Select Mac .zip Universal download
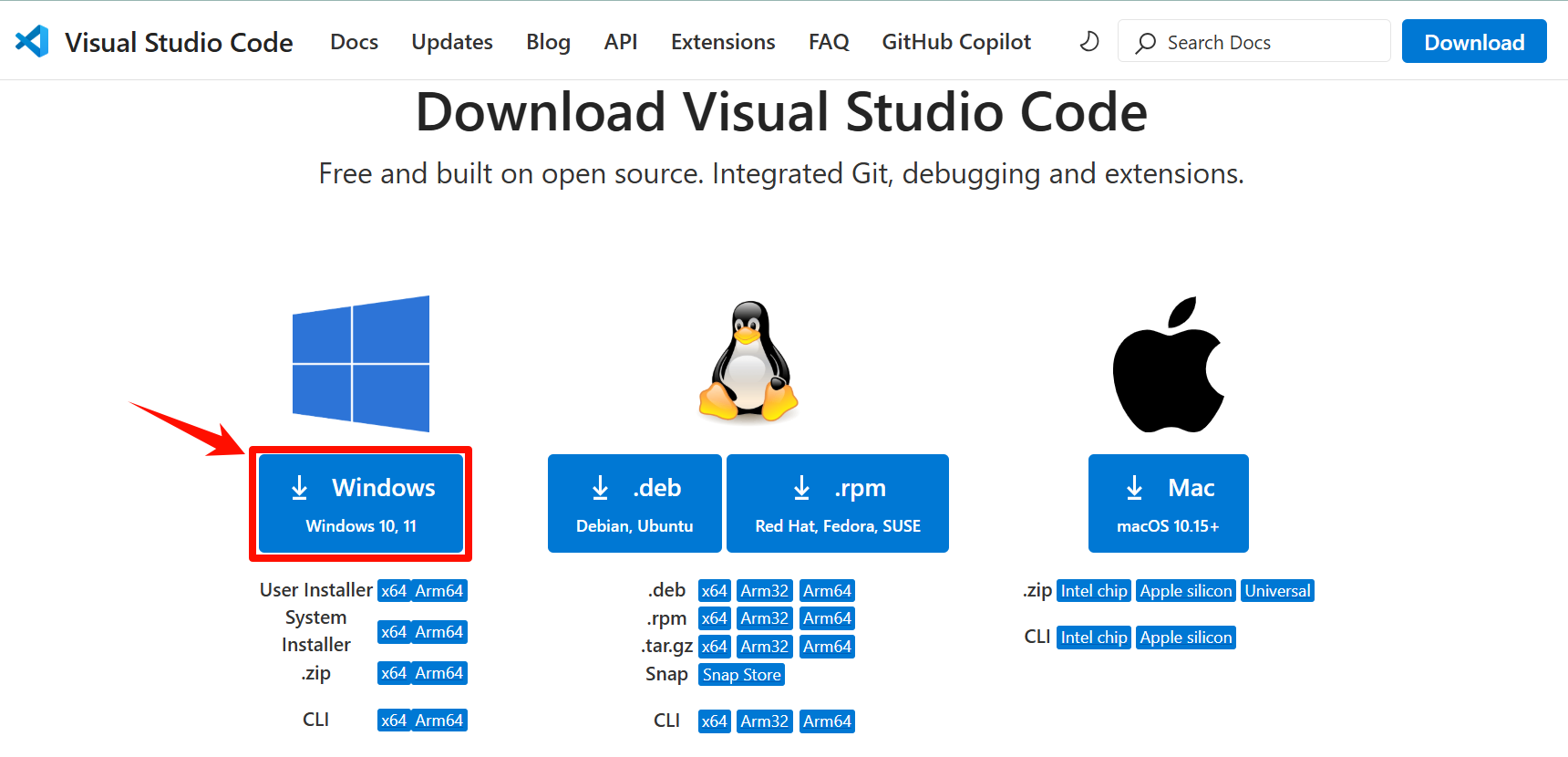 point(1278,591)
